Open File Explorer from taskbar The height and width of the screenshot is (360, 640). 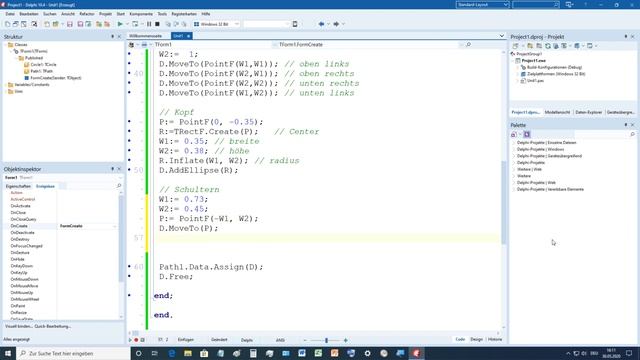coord(188,353)
